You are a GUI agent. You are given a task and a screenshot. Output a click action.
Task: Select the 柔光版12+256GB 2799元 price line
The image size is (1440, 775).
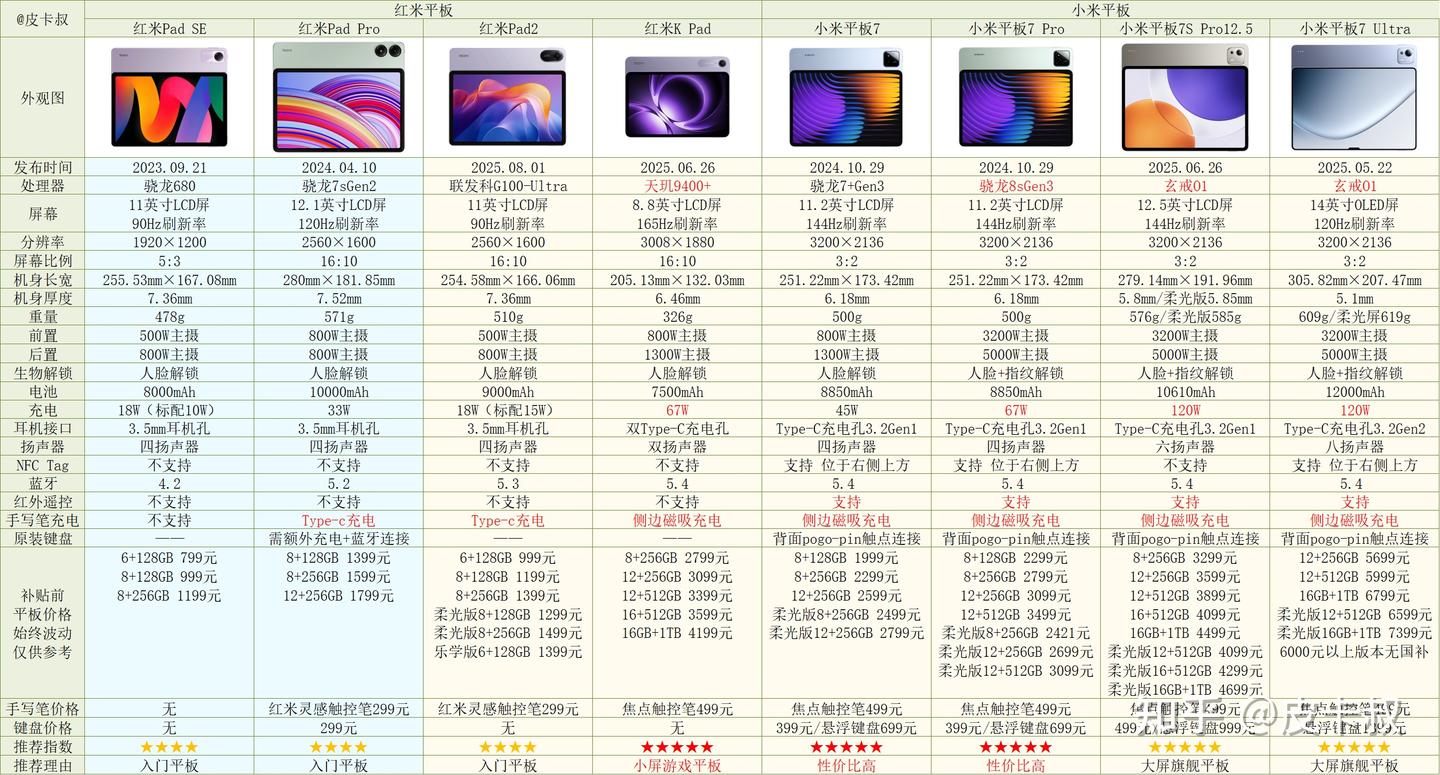tap(847, 633)
